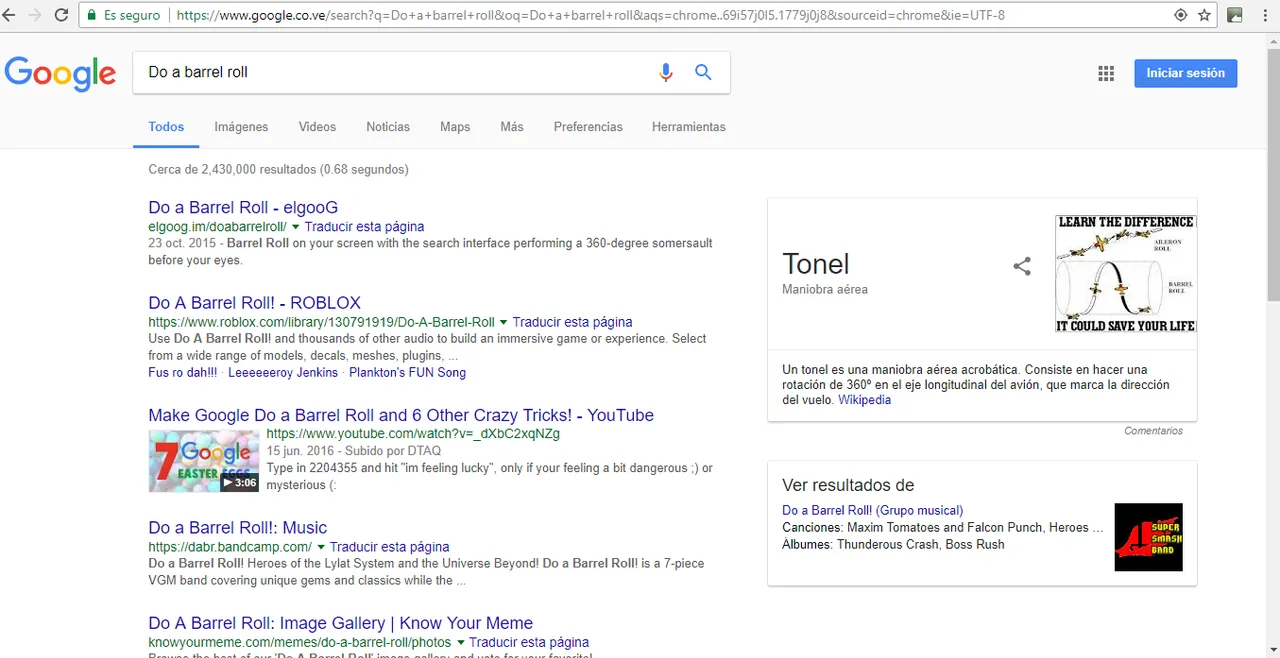Expand dropdown arrow next to knowyourmeme.com URL
1280x658 pixels.
click(460, 642)
